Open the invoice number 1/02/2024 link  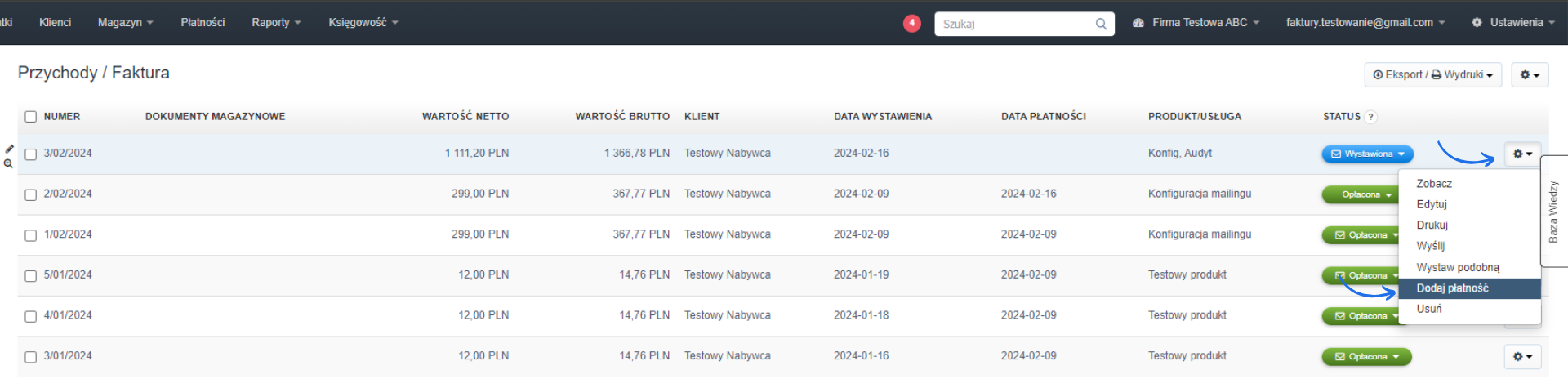[68, 234]
